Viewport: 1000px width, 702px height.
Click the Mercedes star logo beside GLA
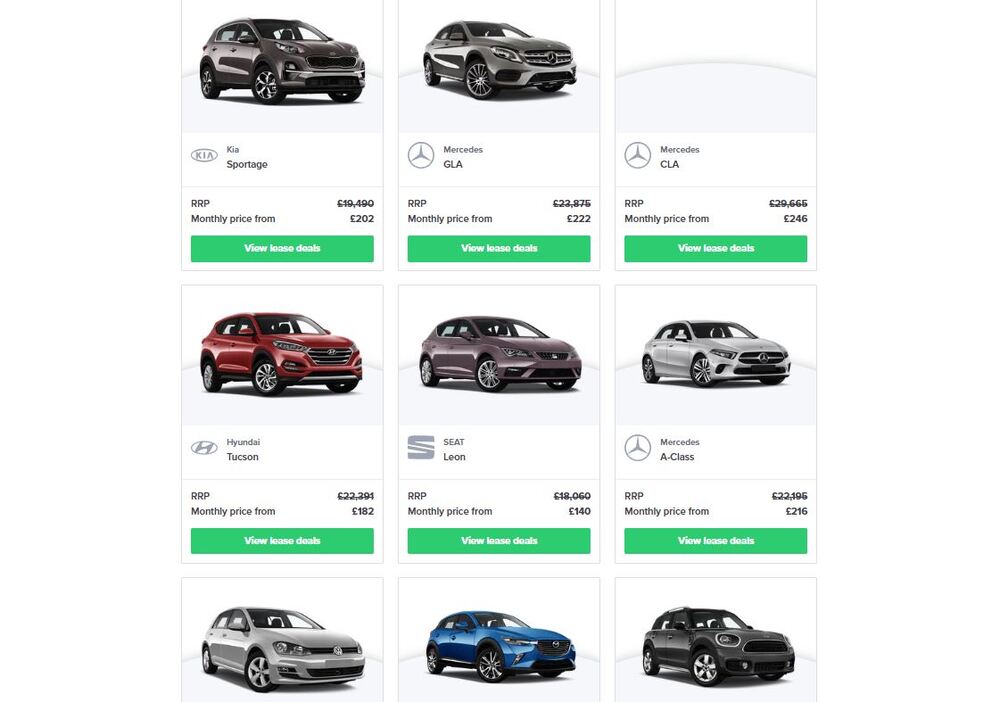pos(421,156)
